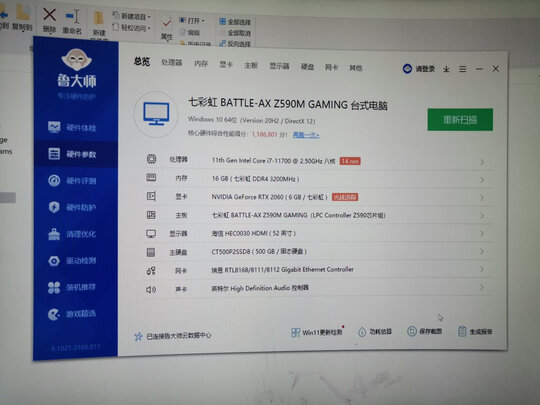Viewport: 540px width, 405px height.
Task: Open 硬件体检 in the sidebar
Action: point(72,128)
